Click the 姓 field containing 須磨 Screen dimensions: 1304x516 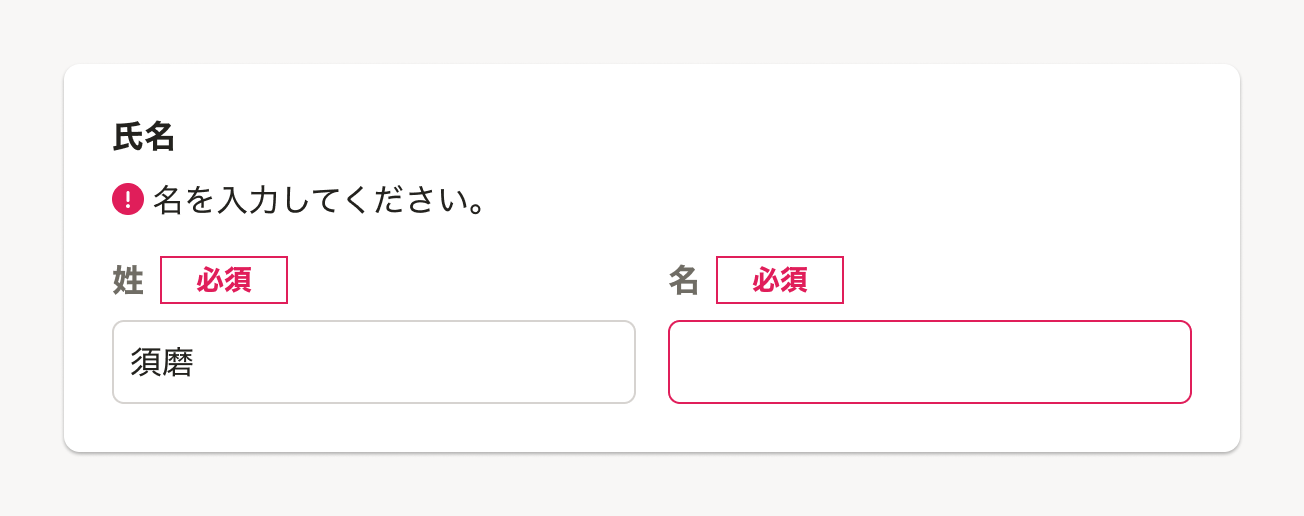coord(374,362)
